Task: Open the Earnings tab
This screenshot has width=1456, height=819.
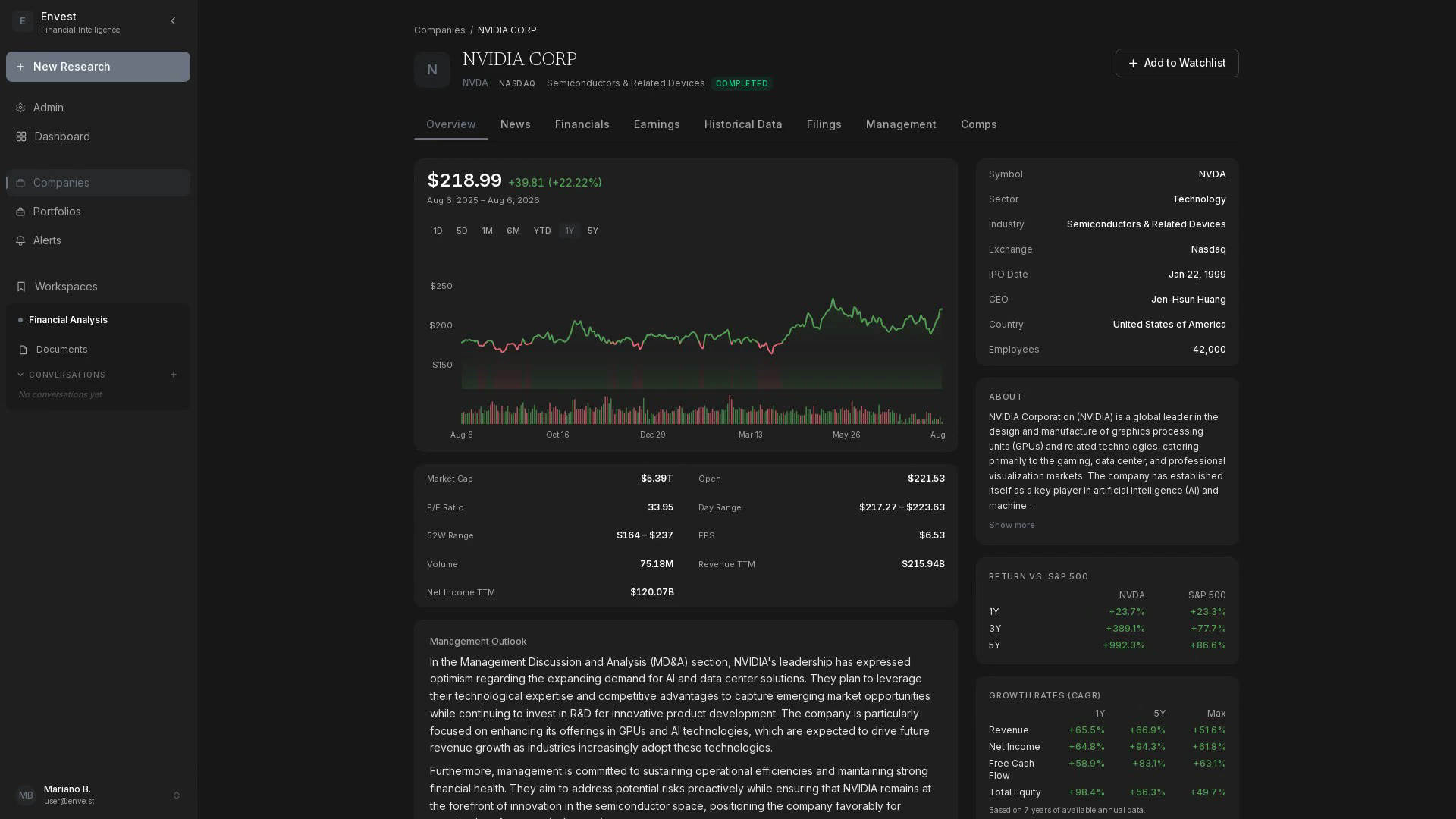Action: pyautogui.click(x=657, y=124)
